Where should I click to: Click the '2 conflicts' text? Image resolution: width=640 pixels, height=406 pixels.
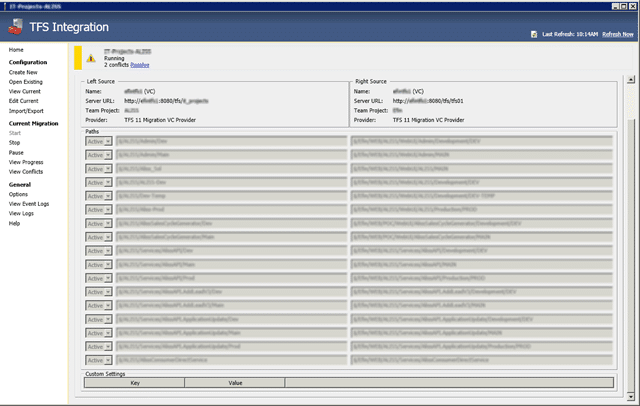[116, 65]
